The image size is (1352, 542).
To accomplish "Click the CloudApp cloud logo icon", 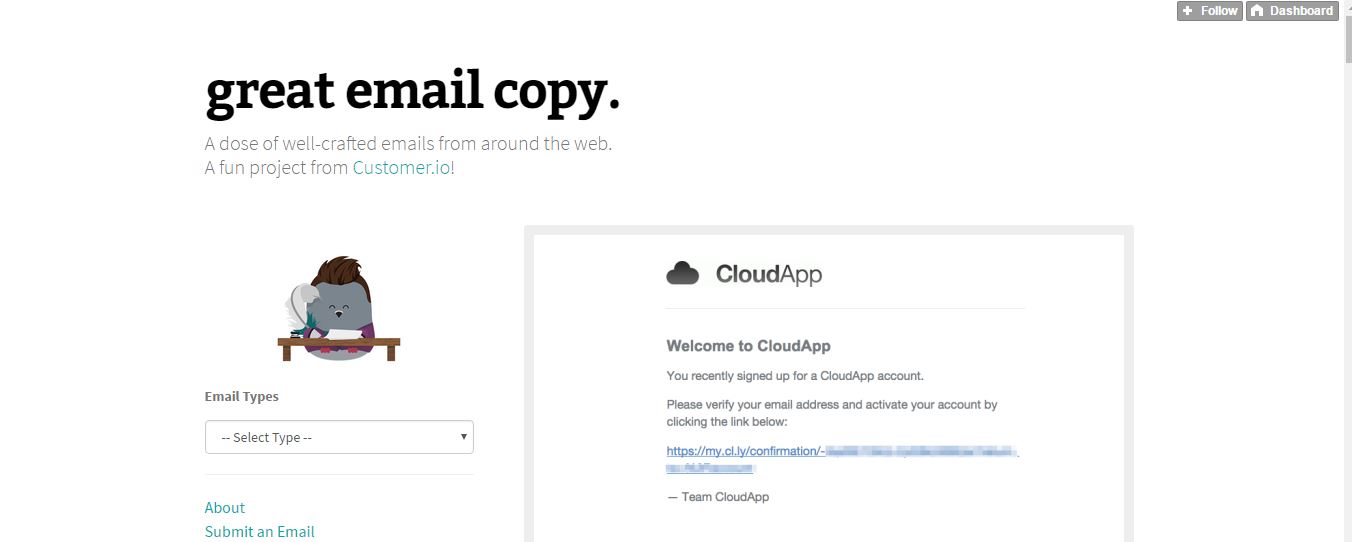I will pos(683,273).
